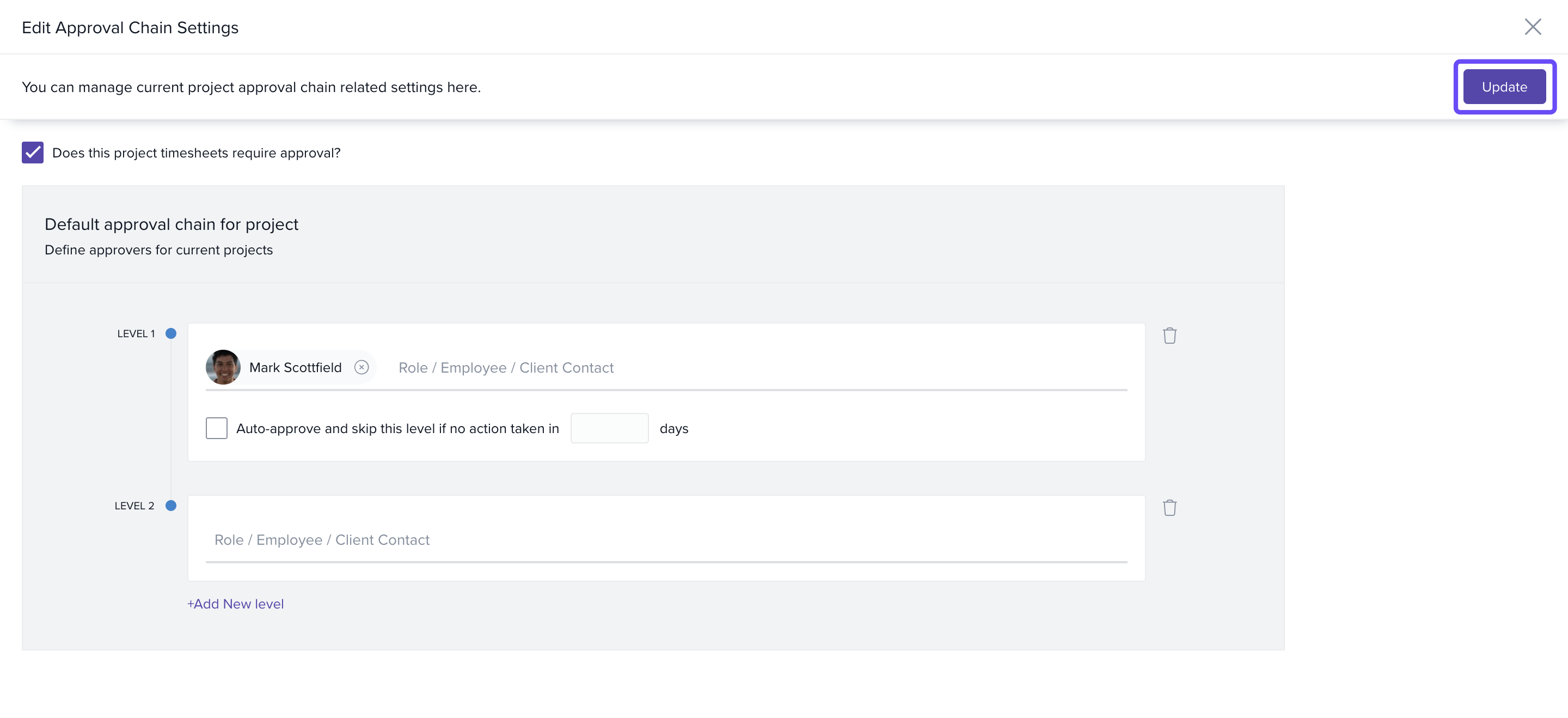The image size is (1568, 718).
Task: Click the LEVEL 2 label
Action: [134, 506]
